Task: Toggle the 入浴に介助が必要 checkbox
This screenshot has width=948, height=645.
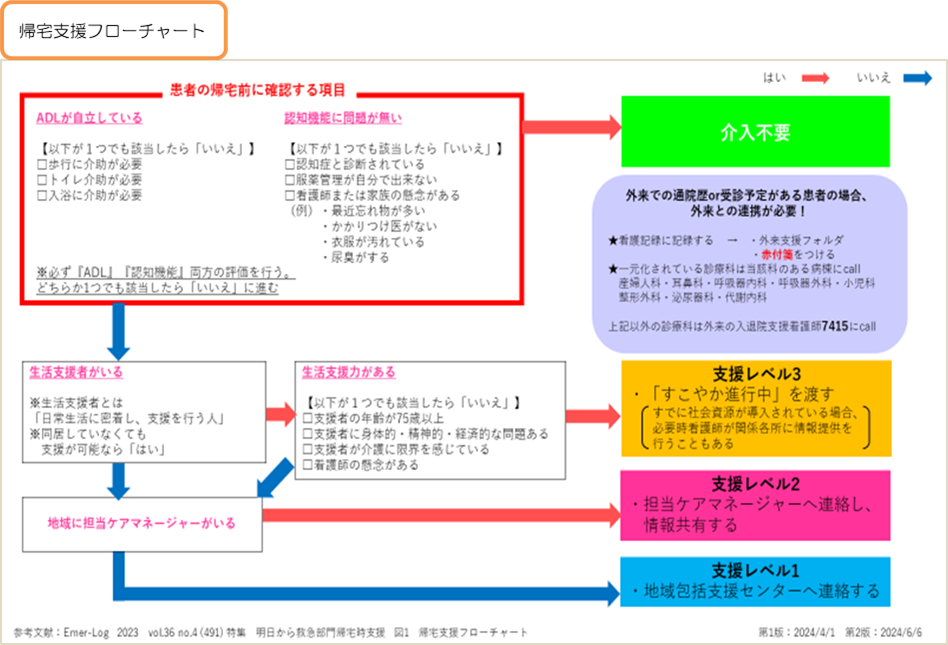Action: pos(42,196)
